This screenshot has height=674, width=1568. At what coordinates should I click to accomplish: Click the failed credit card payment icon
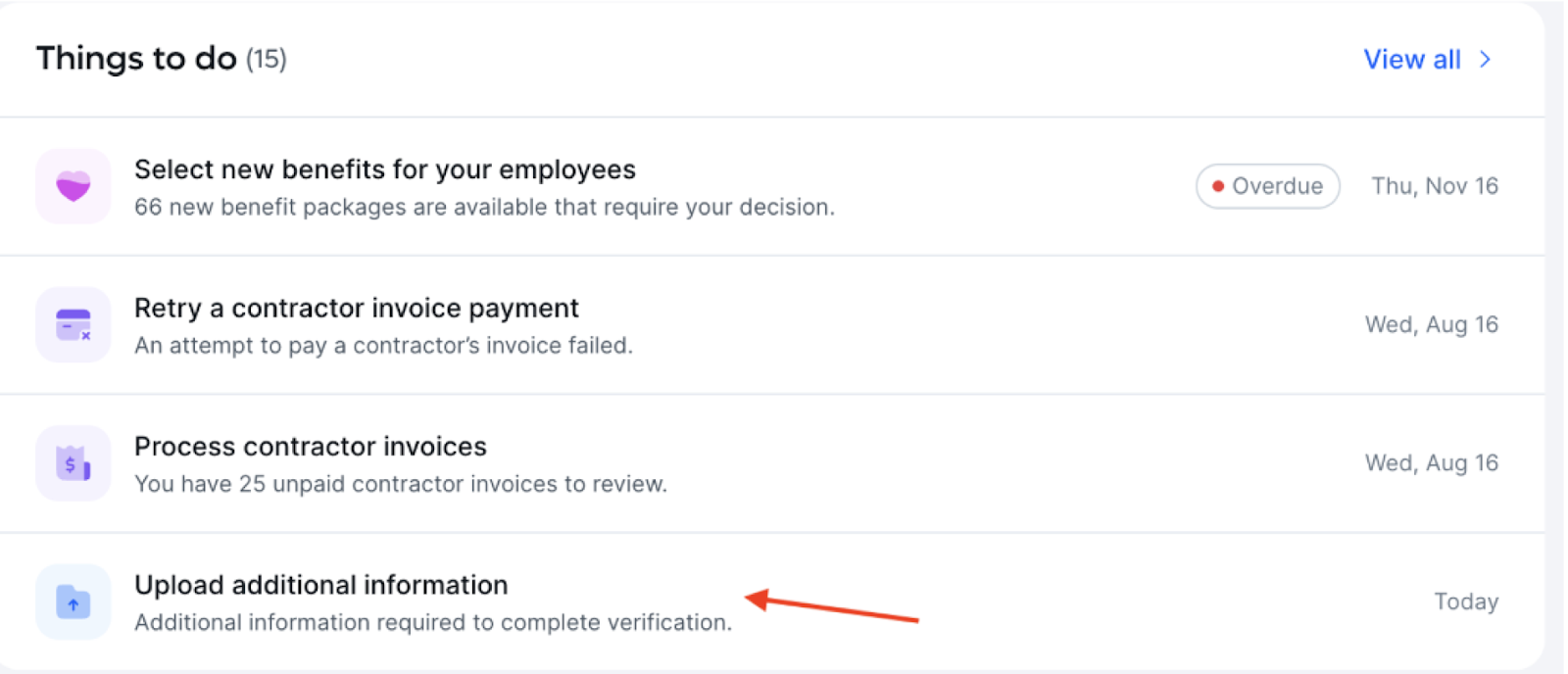(x=73, y=324)
